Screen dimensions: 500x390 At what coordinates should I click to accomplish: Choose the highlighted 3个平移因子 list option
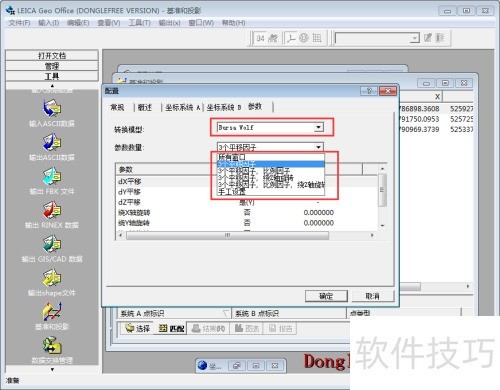point(271,164)
